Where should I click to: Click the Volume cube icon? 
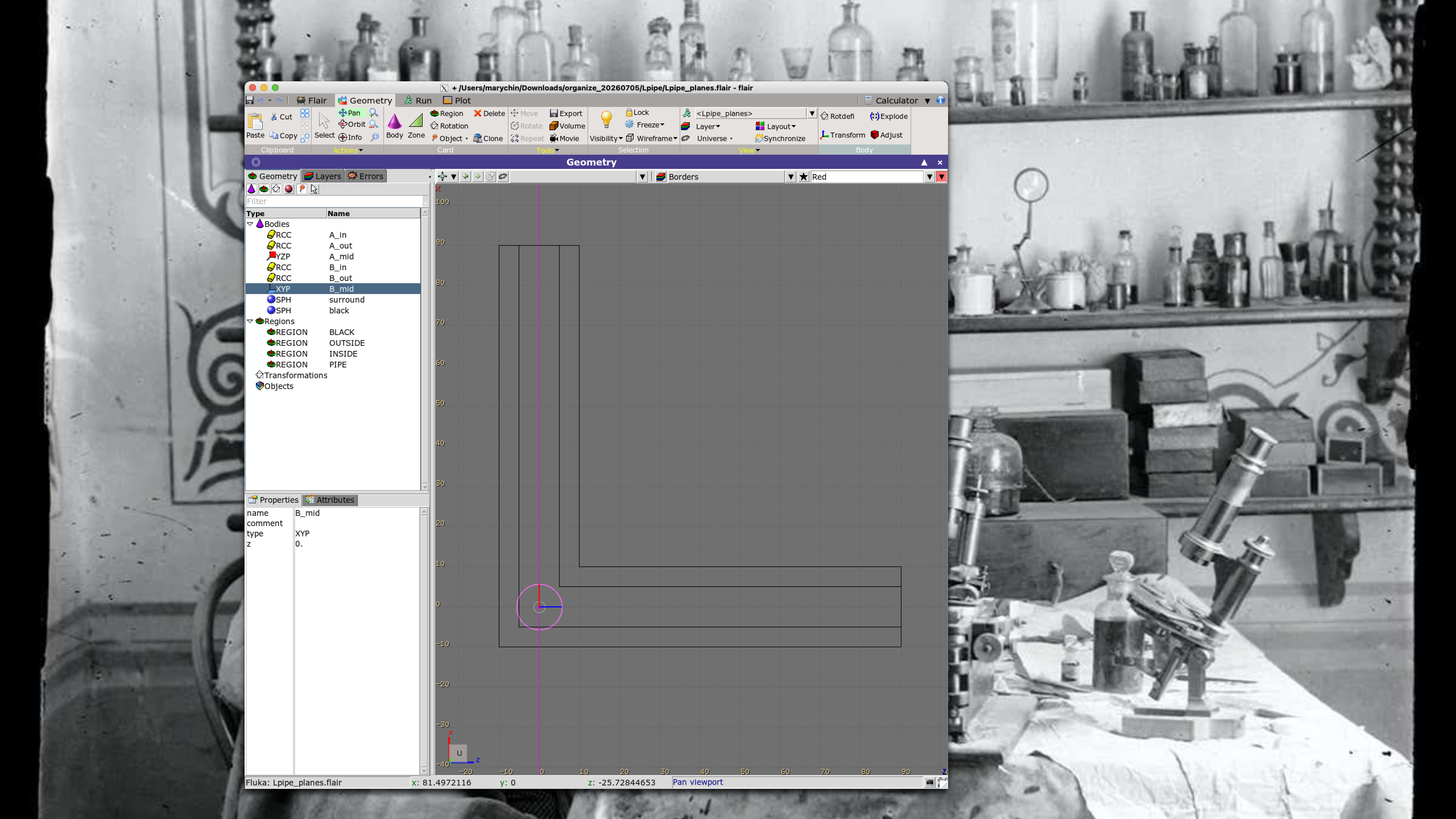tap(554, 126)
